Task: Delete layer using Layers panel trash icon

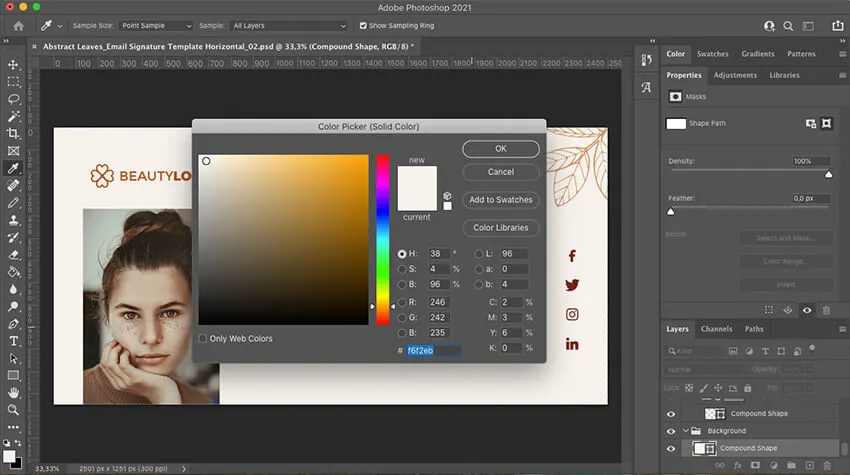Action: click(827, 465)
